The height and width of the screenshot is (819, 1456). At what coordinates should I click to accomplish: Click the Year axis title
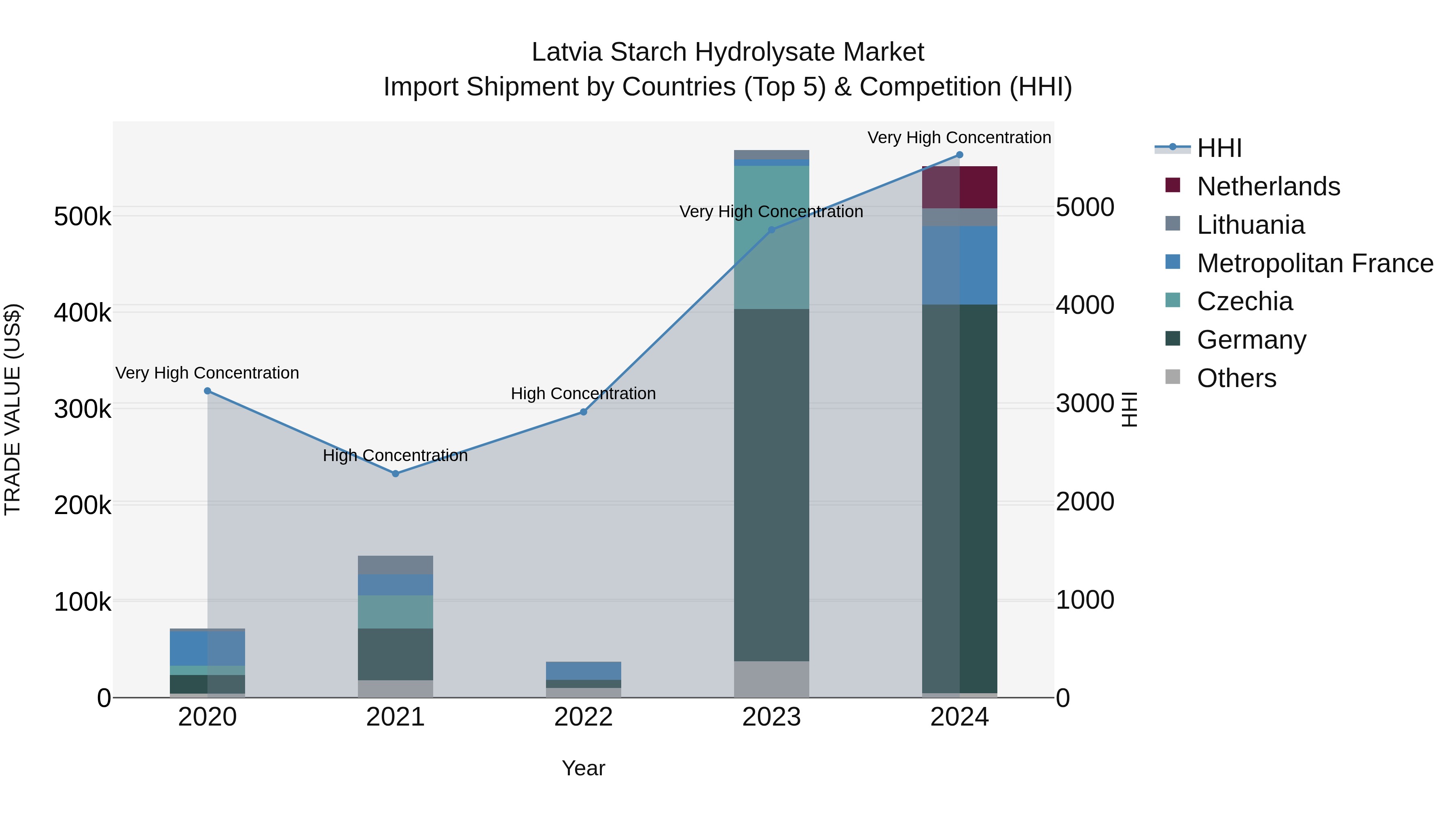coord(583,768)
